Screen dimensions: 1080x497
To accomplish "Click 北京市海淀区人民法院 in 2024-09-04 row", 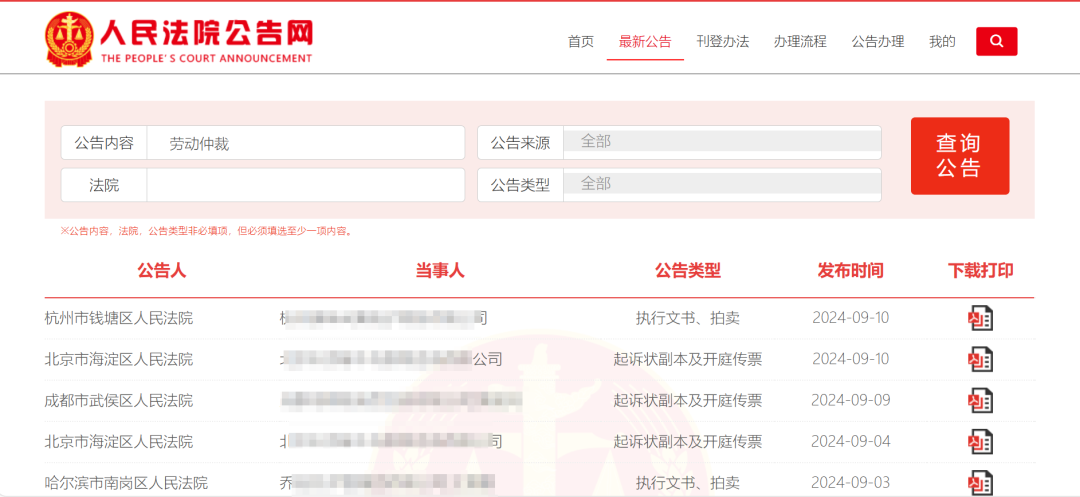I will [119, 442].
